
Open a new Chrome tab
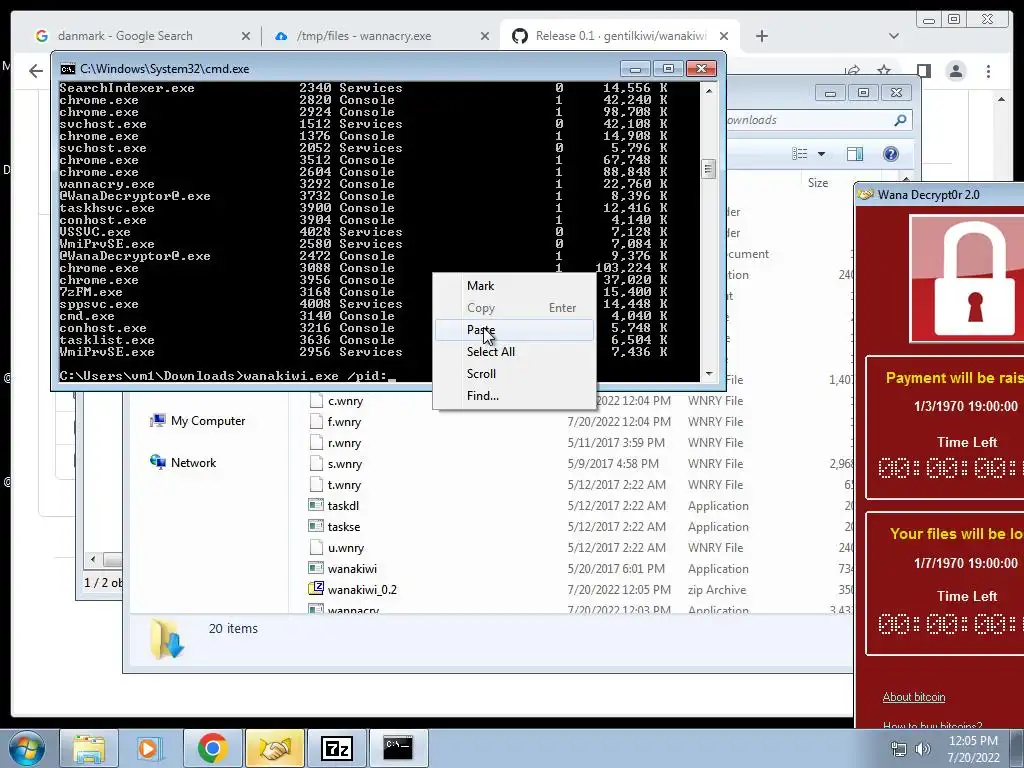click(x=761, y=37)
